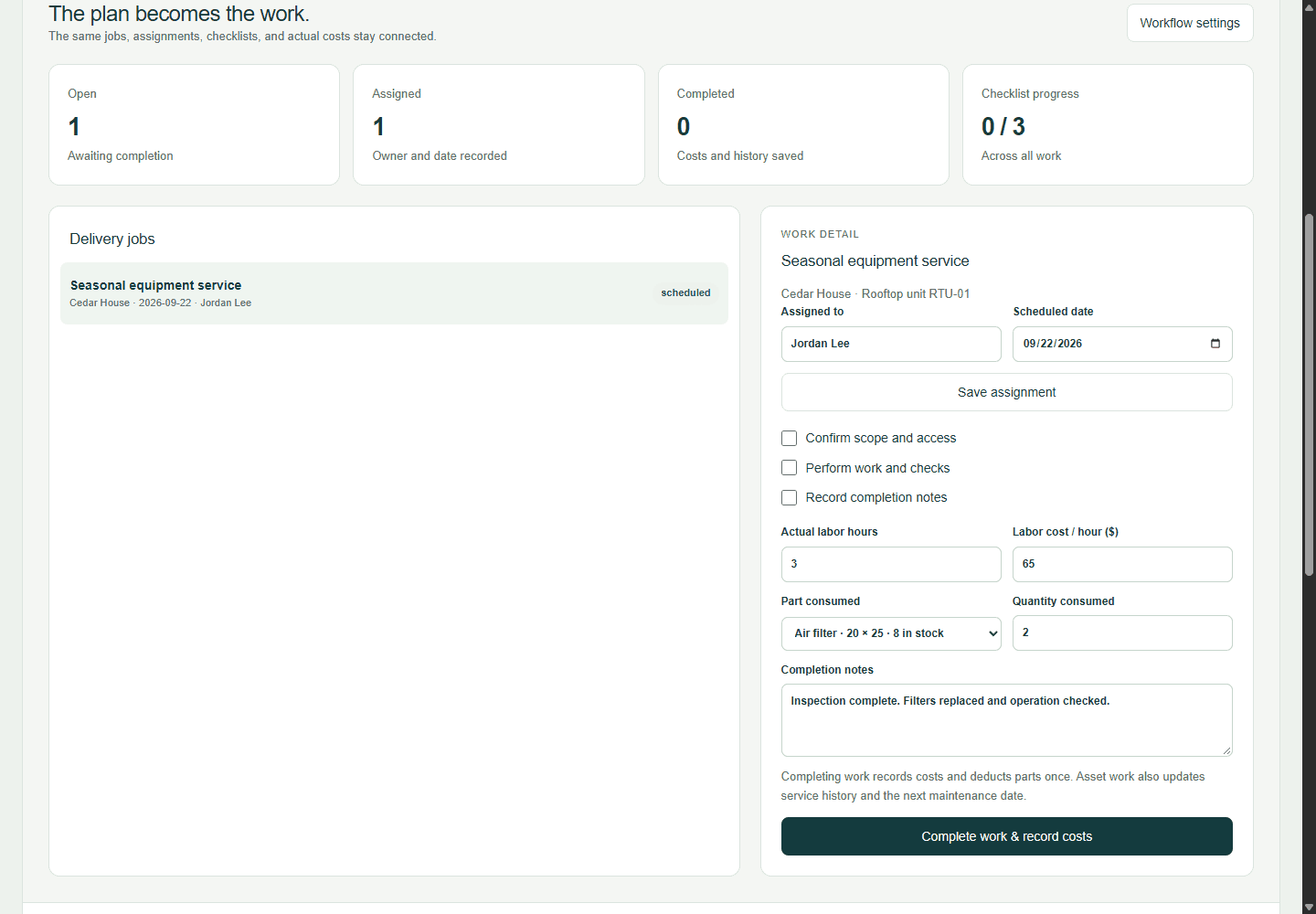Edit the Assigned to field
The height and width of the screenshot is (914, 1316).
tap(891, 344)
